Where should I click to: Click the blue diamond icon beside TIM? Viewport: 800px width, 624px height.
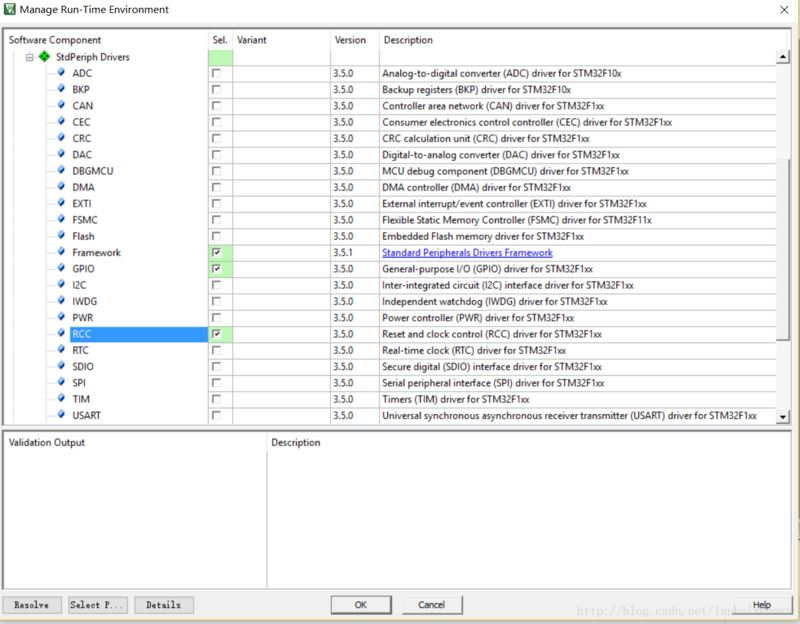pyautogui.click(x=61, y=399)
